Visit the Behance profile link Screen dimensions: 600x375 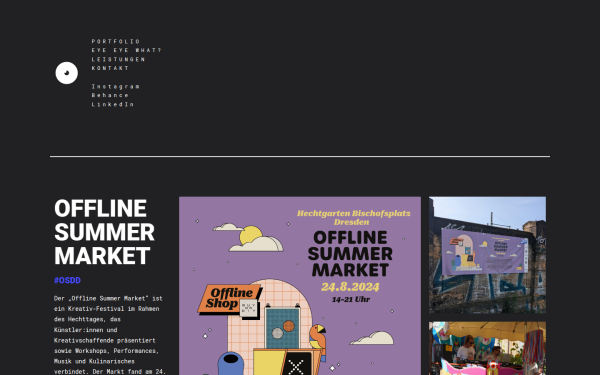coord(110,95)
